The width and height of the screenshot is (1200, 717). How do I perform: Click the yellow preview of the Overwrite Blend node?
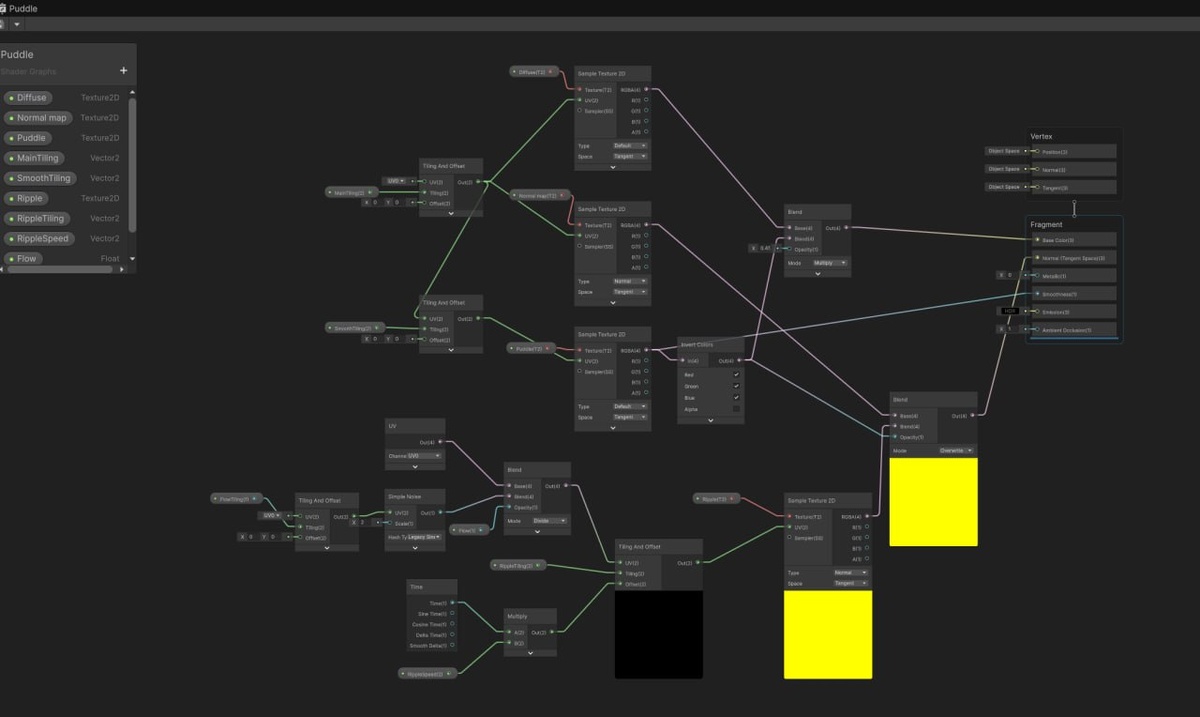tap(933, 502)
